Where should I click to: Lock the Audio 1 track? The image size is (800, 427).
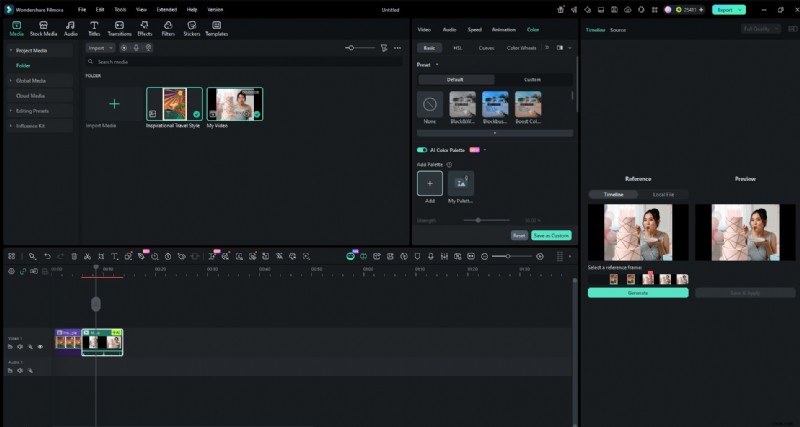10,370
